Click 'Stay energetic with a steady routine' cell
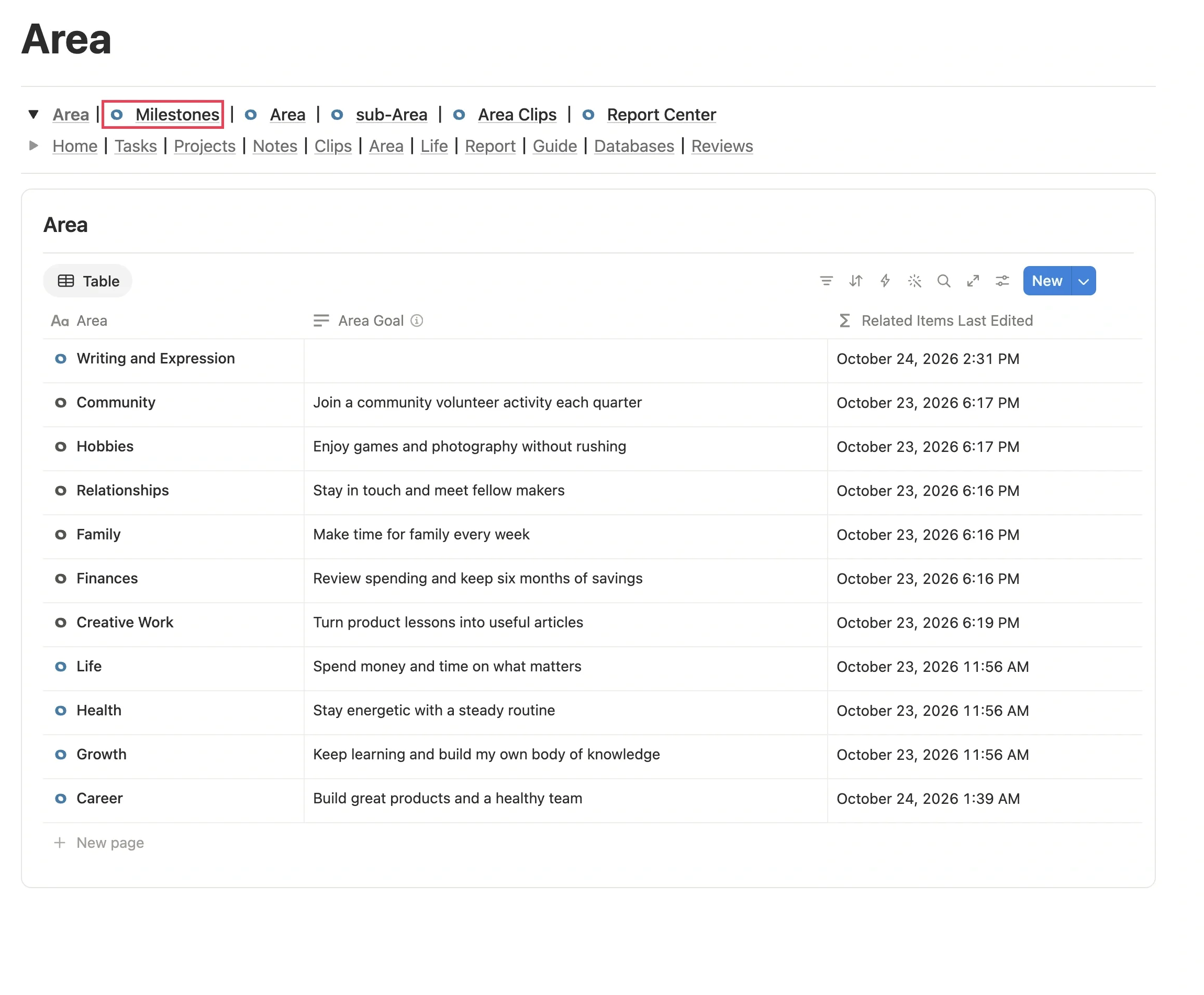 coord(566,713)
